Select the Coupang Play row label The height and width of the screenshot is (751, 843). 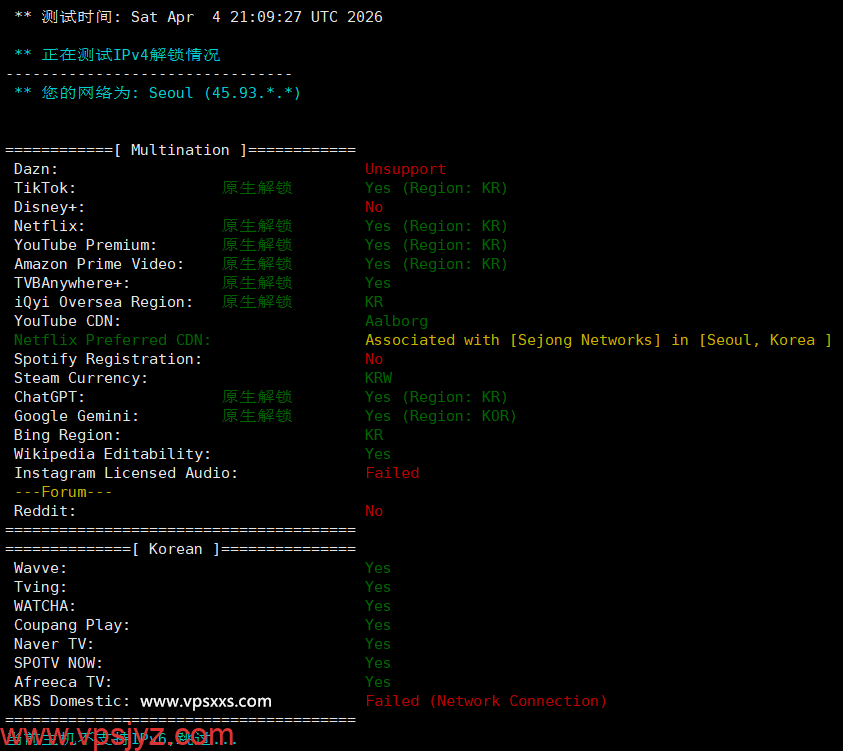pyautogui.click(x=72, y=625)
